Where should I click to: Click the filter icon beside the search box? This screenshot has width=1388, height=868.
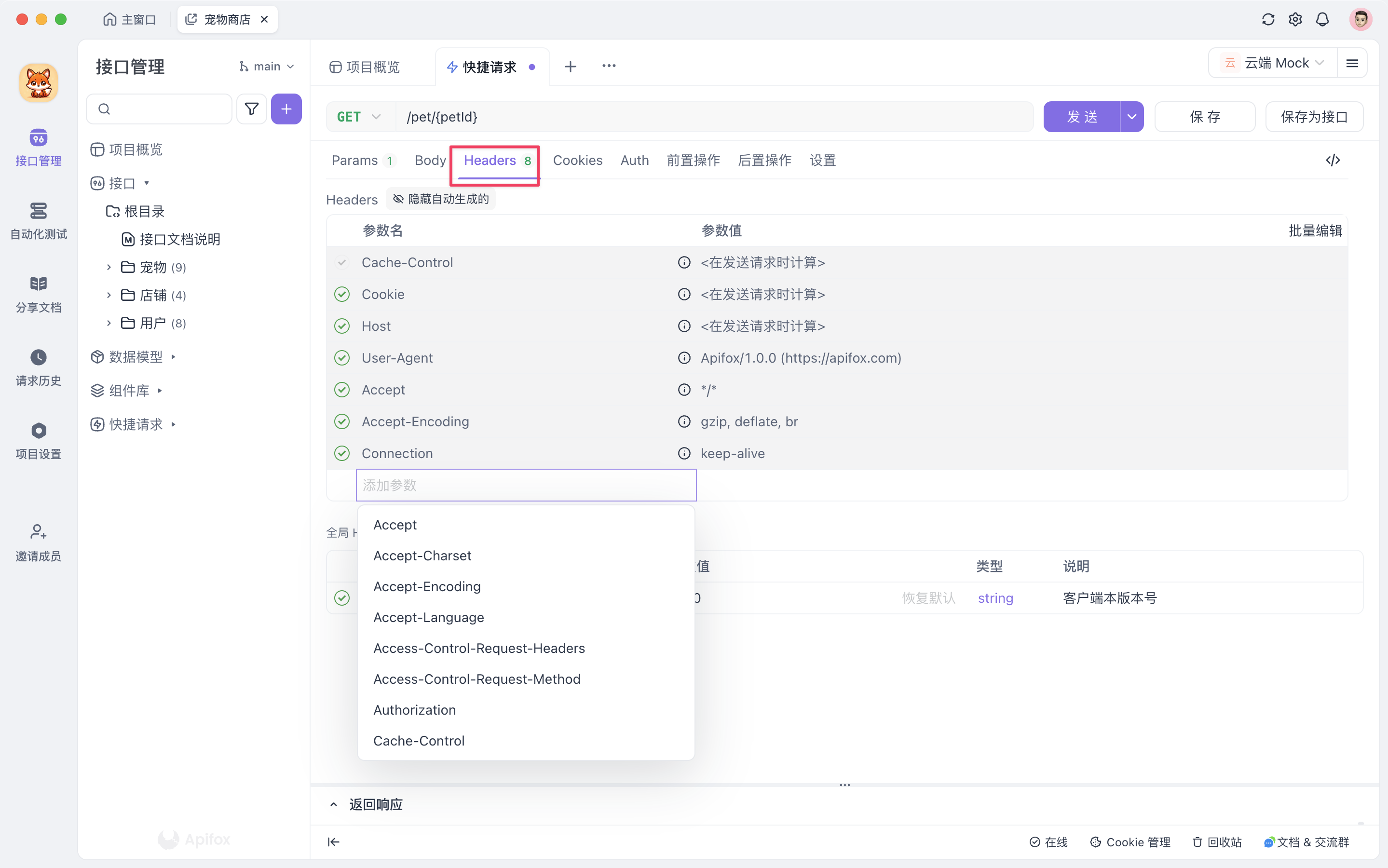pos(251,108)
